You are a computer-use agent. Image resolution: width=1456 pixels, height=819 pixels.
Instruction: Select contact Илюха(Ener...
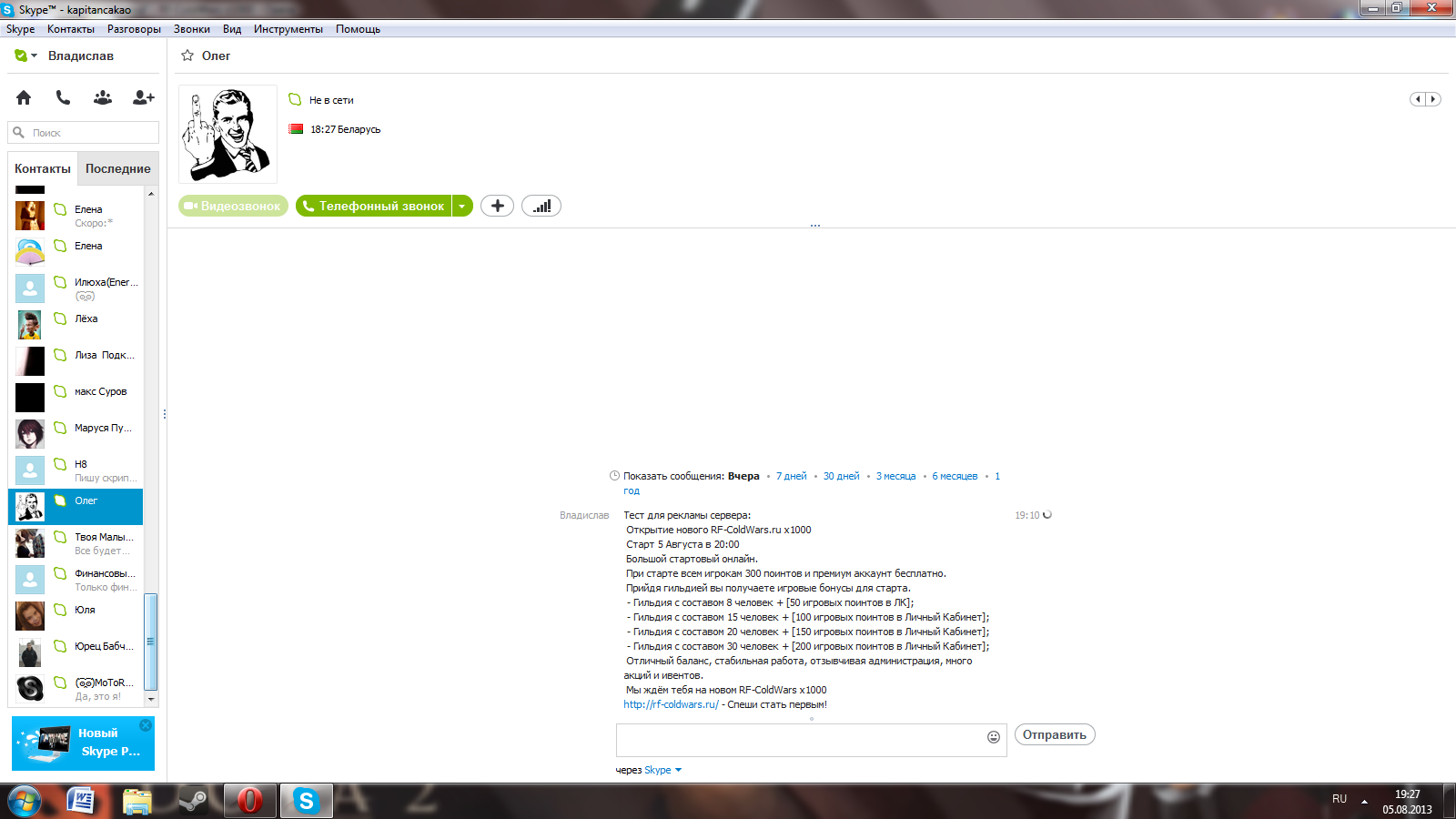(76, 288)
